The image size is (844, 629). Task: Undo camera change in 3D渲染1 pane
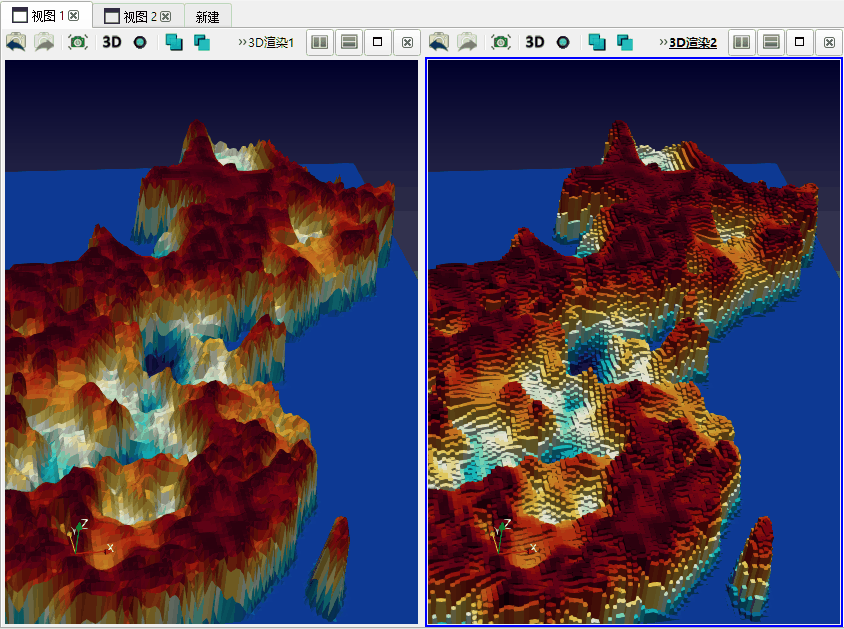(x=16, y=42)
